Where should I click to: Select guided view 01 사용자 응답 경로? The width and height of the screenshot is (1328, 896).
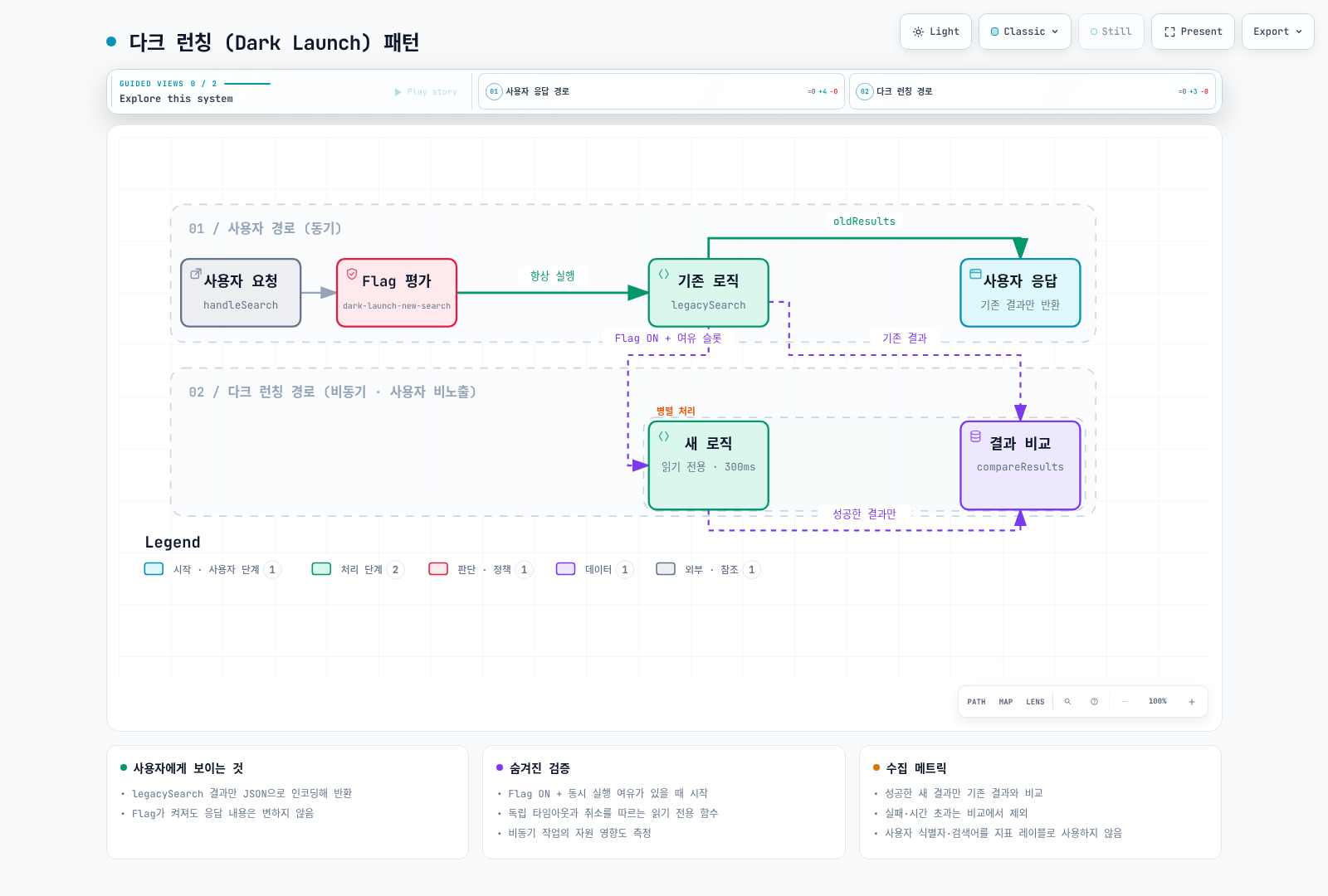(662, 91)
